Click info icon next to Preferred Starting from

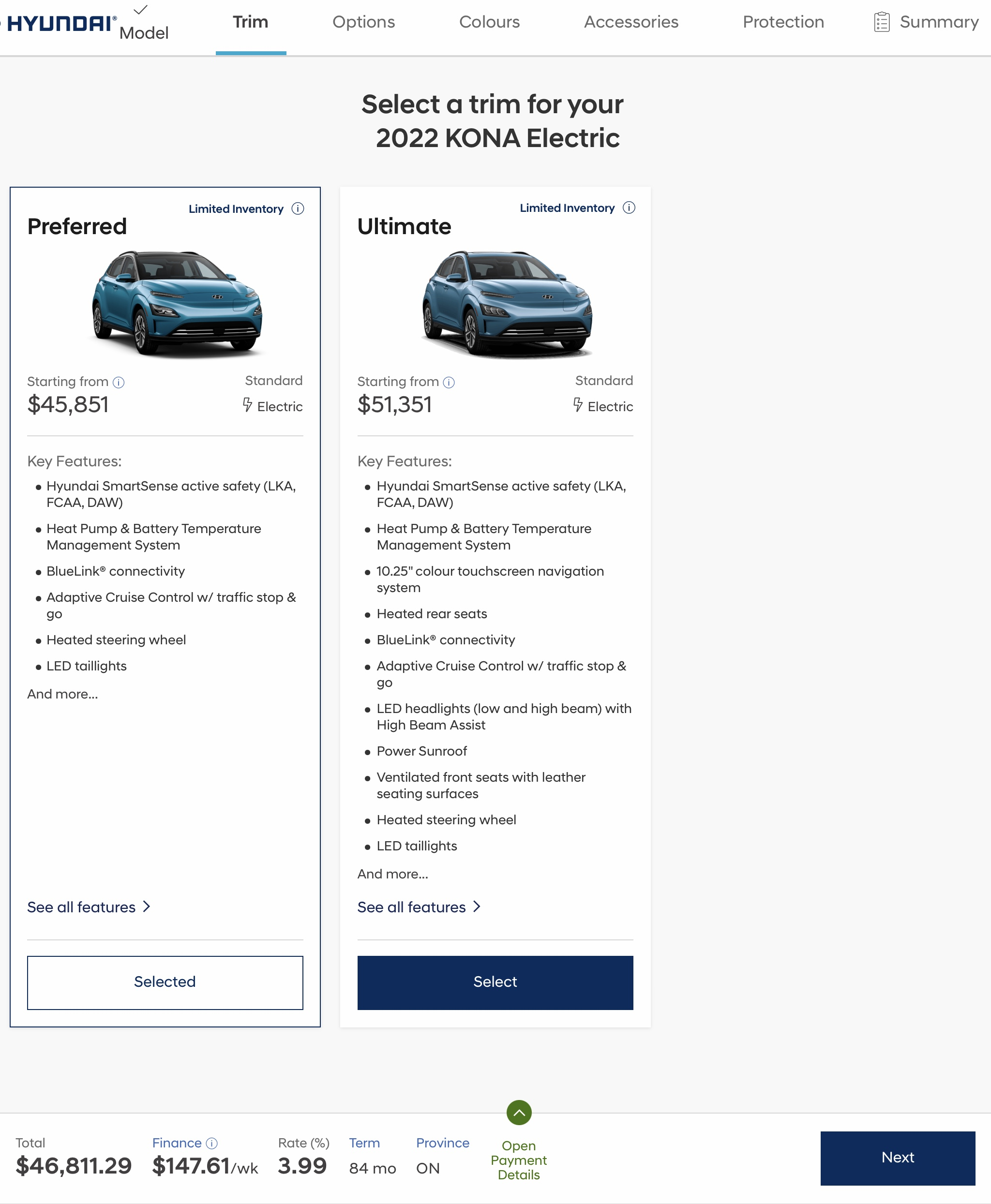click(x=119, y=382)
